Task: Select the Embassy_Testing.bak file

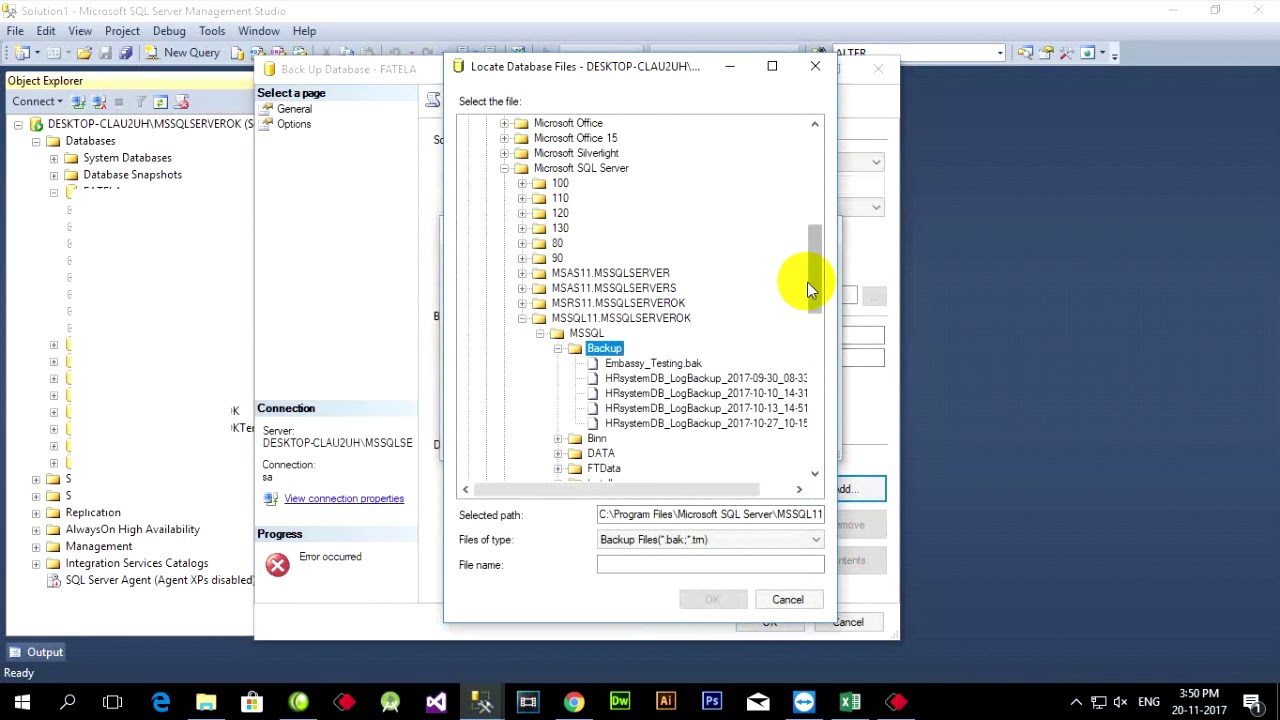Action: [653, 363]
